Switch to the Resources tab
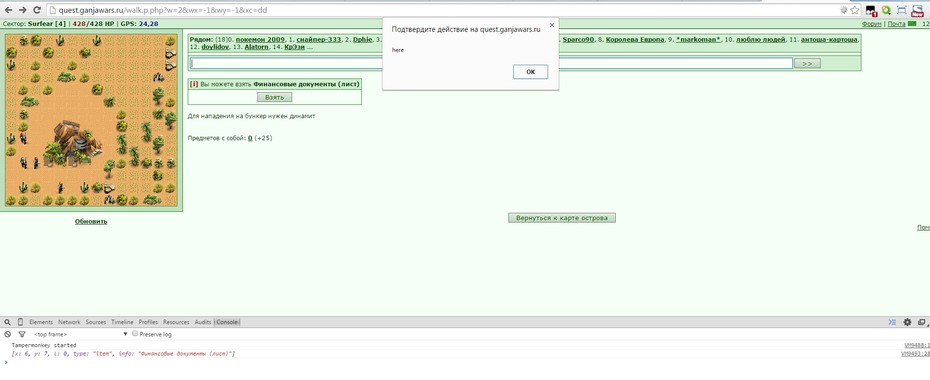The width and height of the screenshot is (930, 380). tap(176, 322)
